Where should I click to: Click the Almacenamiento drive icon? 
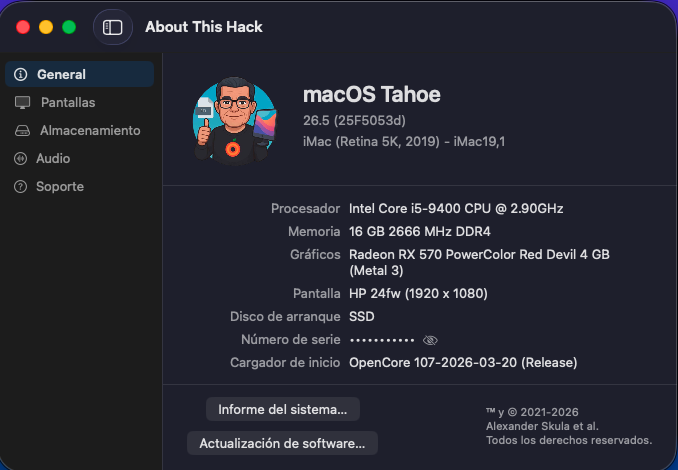(x=22, y=131)
